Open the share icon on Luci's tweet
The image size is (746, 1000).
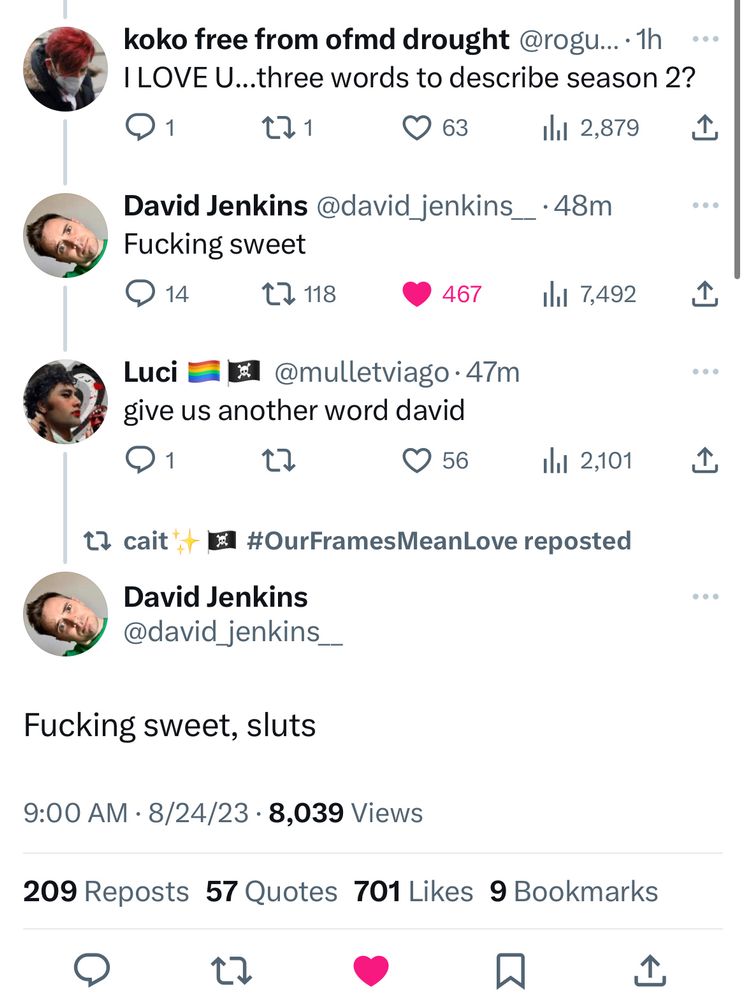(704, 461)
